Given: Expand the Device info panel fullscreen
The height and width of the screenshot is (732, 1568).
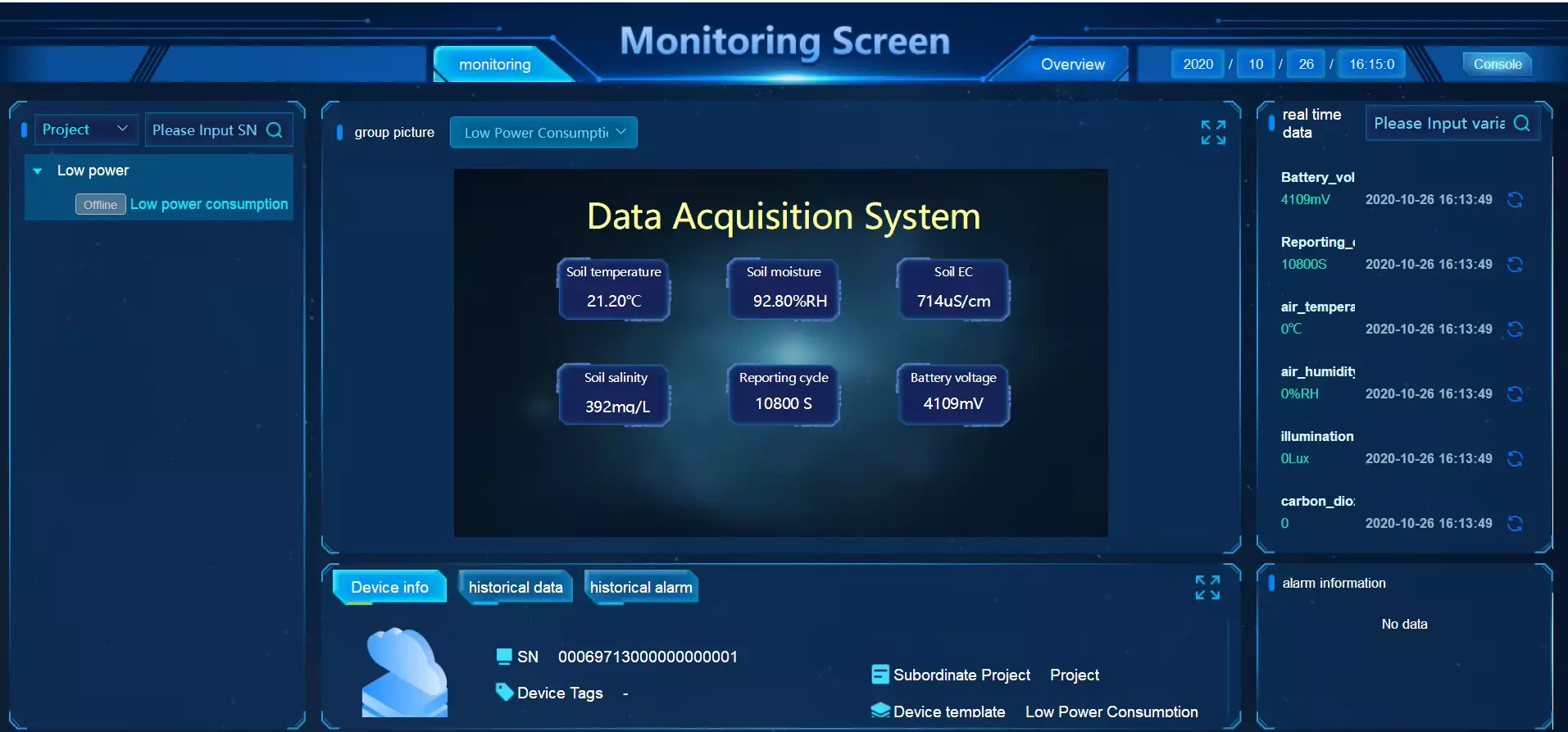Looking at the screenshot, I should (1207, 587).
